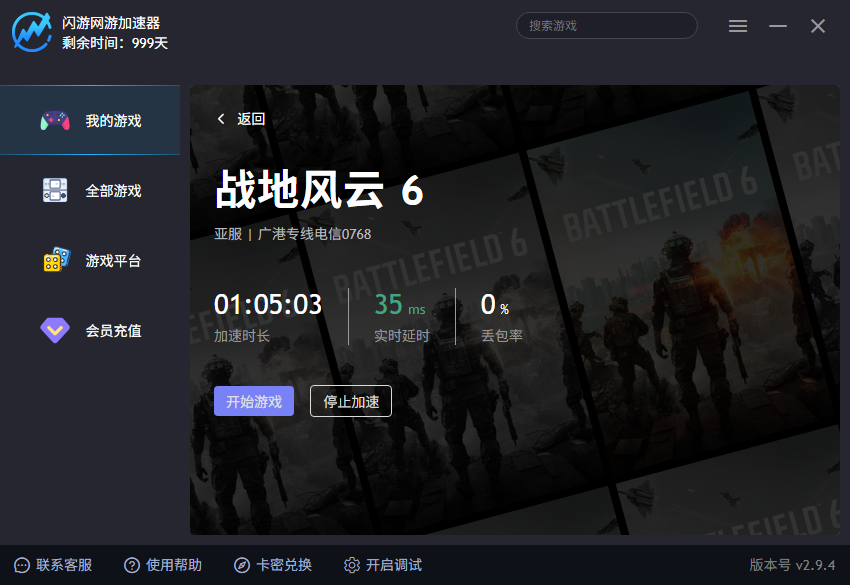Viewport: 850px width, 585px height.
Task: Go back using the 返回 chevron
Action: 221,118
